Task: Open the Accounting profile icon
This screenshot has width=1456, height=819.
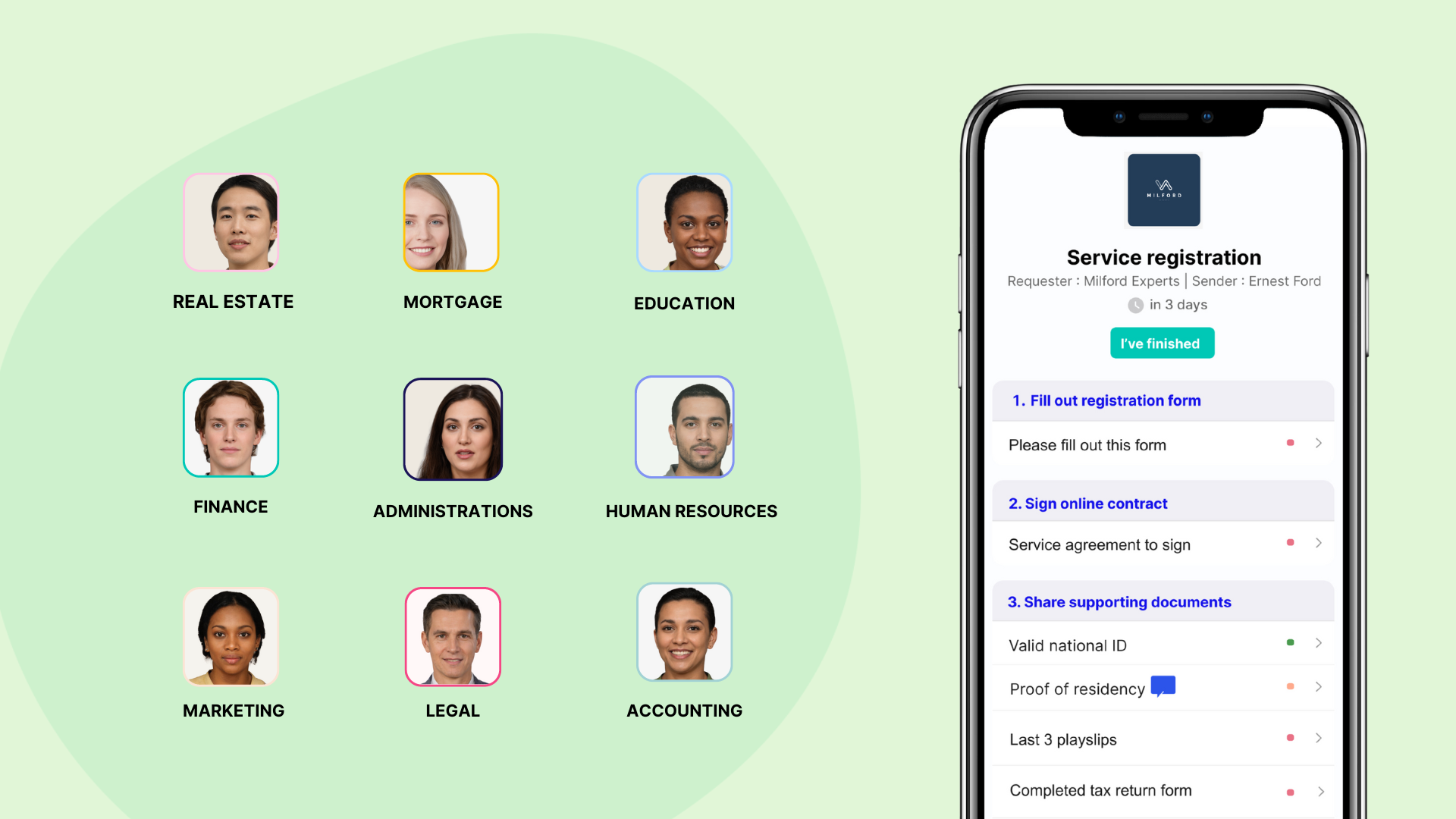Action: pos(685,635)
